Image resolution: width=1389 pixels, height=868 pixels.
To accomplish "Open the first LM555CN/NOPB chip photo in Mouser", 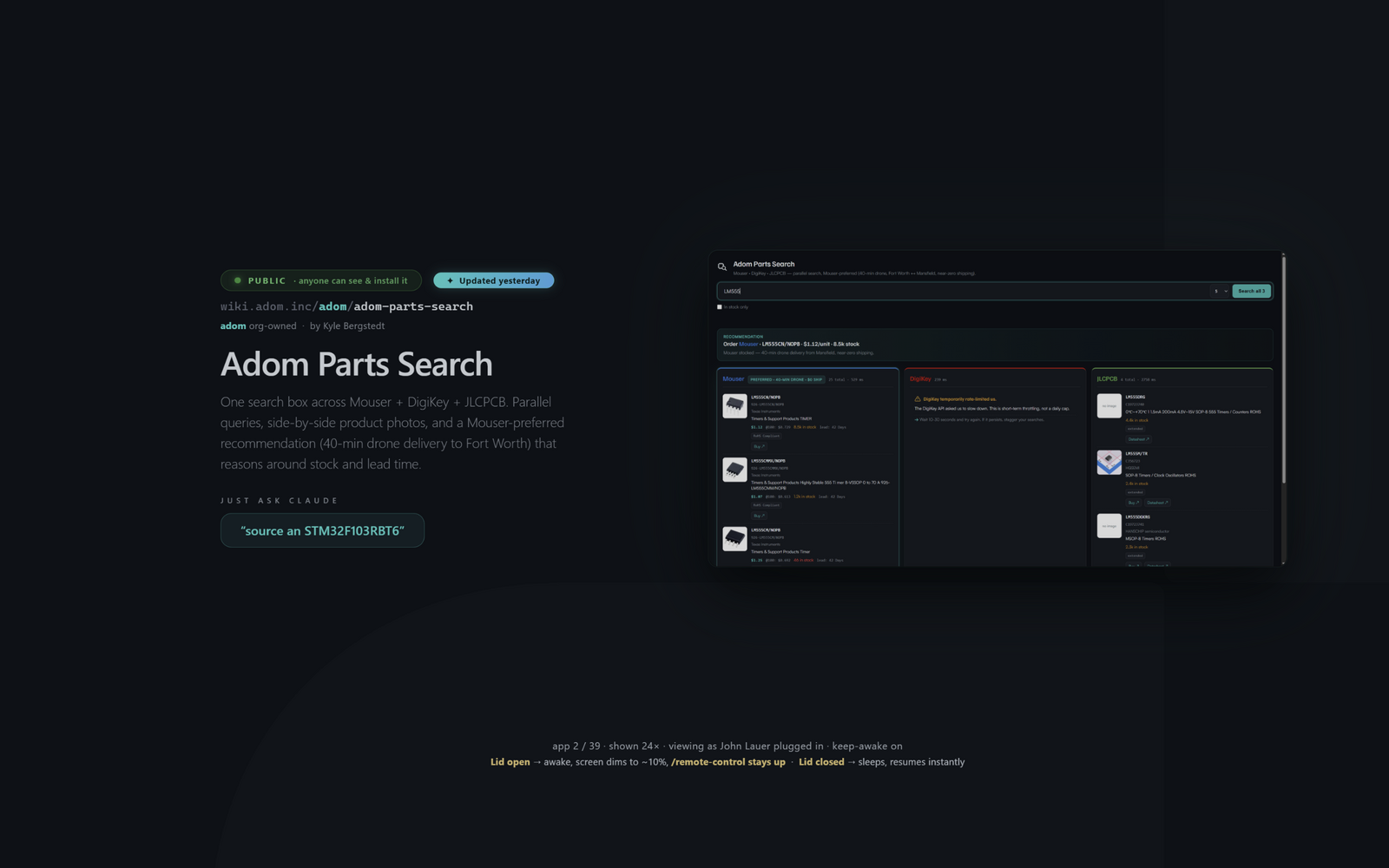I will tap(734, 406).
